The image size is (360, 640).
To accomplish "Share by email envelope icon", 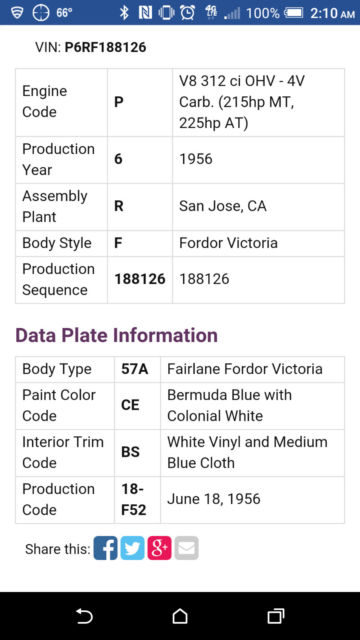I will [187, 548].
